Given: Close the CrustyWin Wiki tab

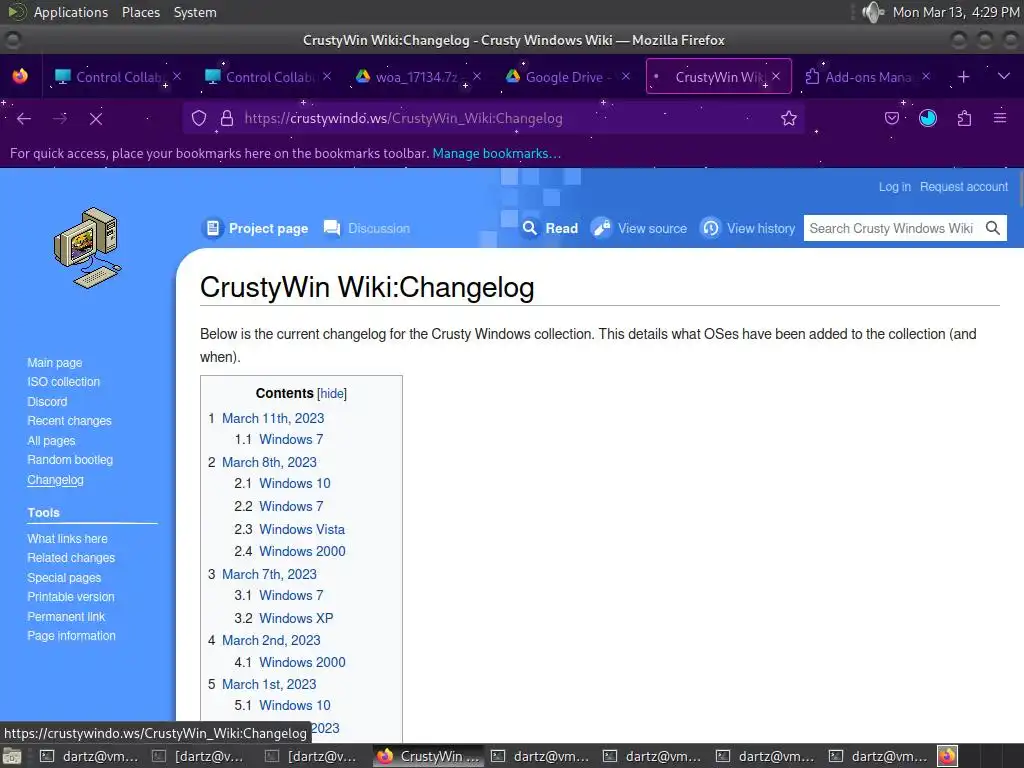Looking at the screenshot, I should 776,76.
